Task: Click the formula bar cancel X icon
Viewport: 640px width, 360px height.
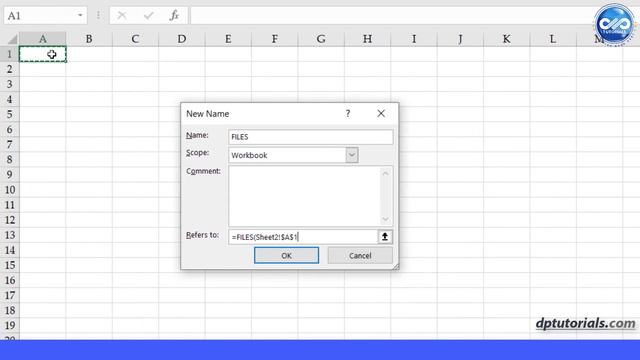Action: click(x=122, y=16)
